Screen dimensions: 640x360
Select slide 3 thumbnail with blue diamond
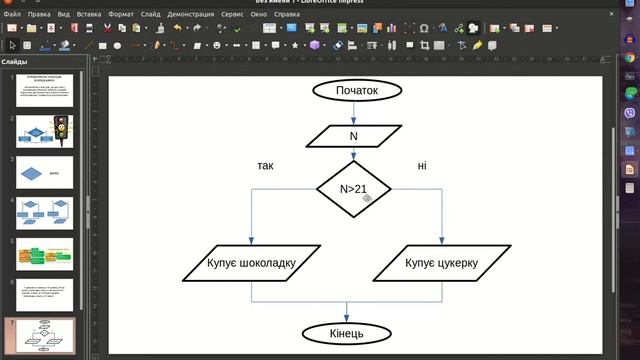pos(44,173)
